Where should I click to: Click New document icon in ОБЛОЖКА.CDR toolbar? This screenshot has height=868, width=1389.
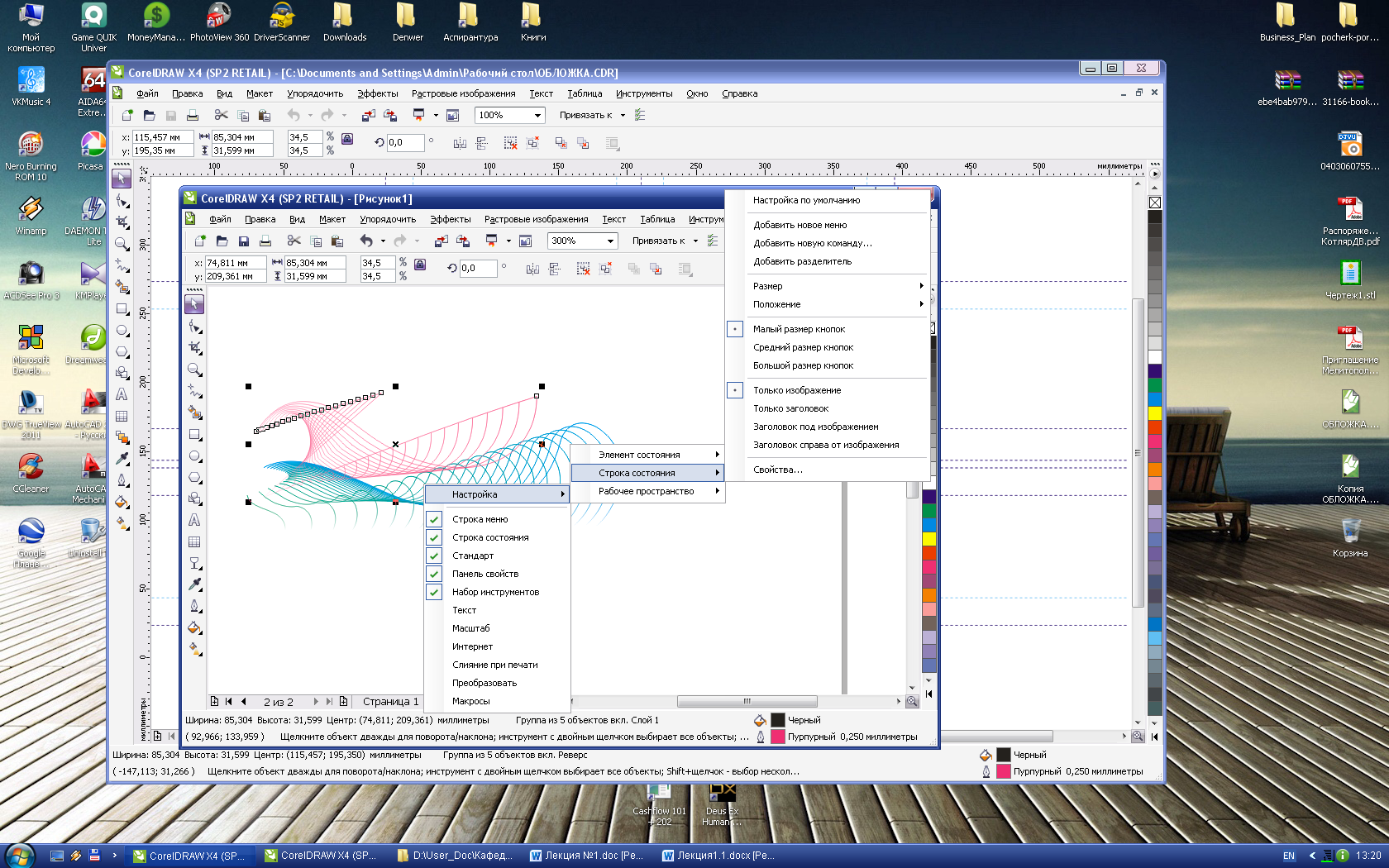coord(127,115)
